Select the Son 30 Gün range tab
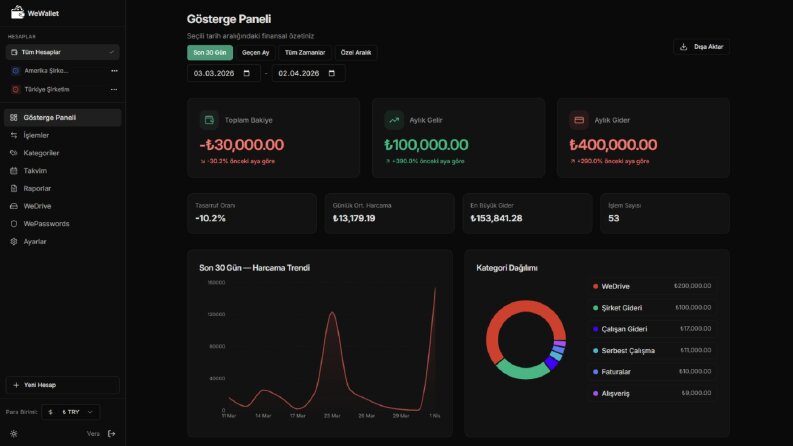The width and height of the screenshot is (793, 446). (210, 53)
